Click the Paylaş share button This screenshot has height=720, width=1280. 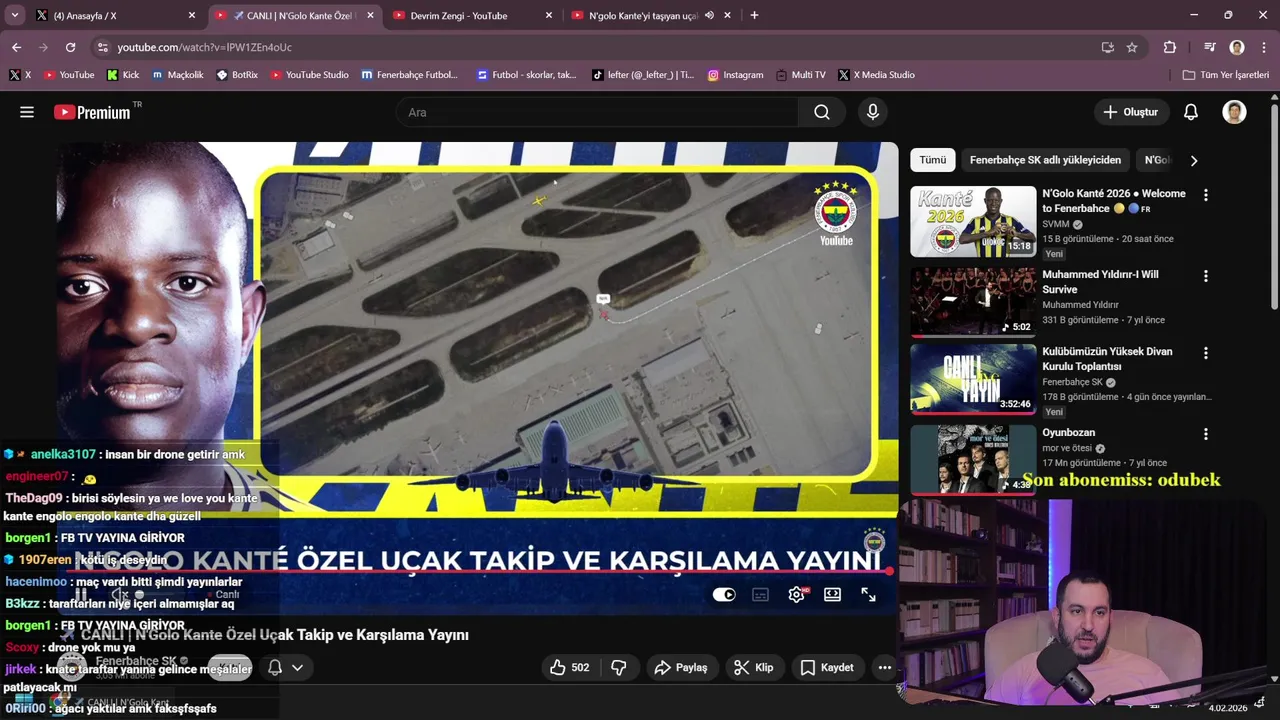pyautogui.click(x=681, y=667)
